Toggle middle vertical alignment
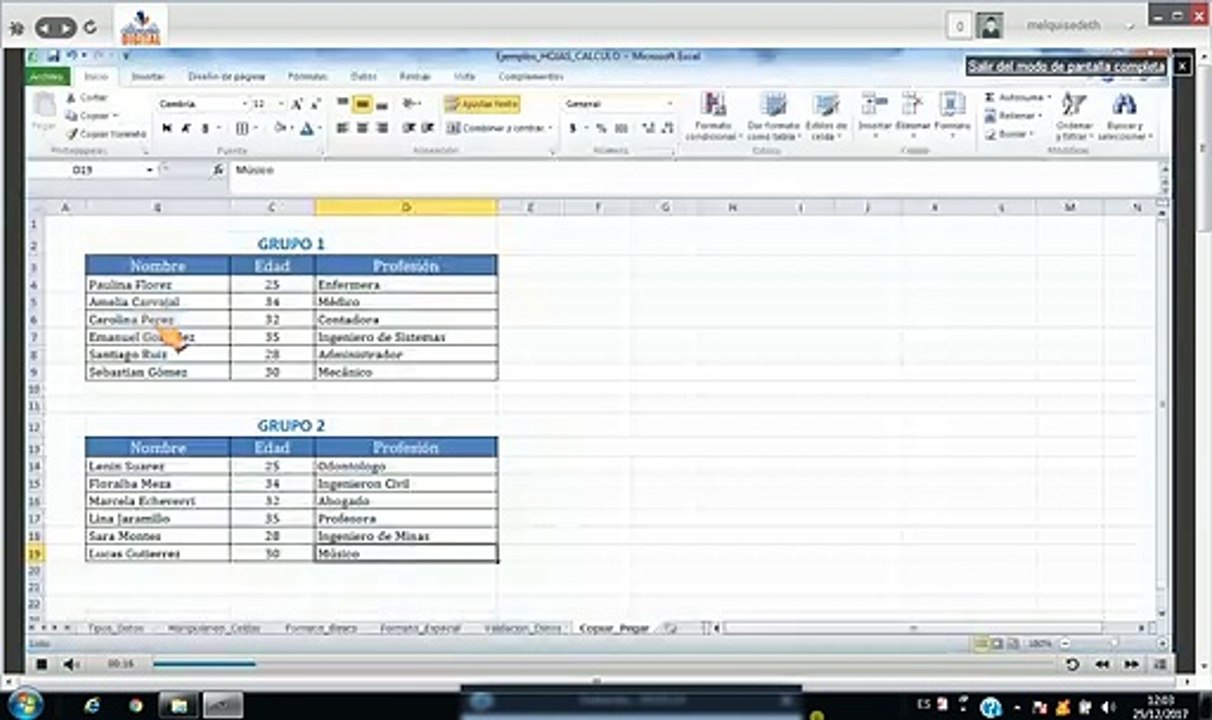 pos(361,103)
